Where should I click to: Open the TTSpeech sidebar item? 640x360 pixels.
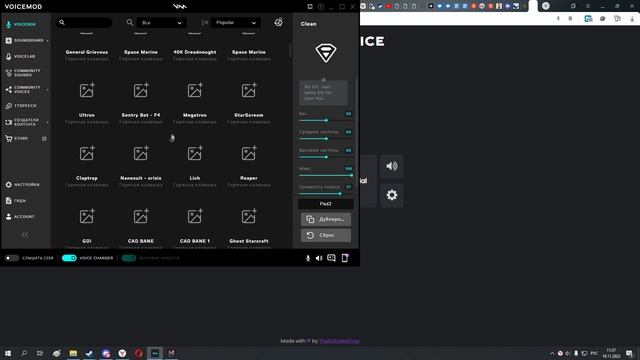click(x=21, y=106)
